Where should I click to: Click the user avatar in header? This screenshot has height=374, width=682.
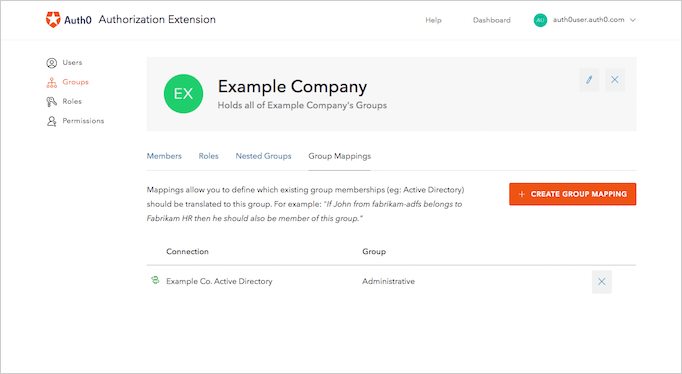pos(540,20)
